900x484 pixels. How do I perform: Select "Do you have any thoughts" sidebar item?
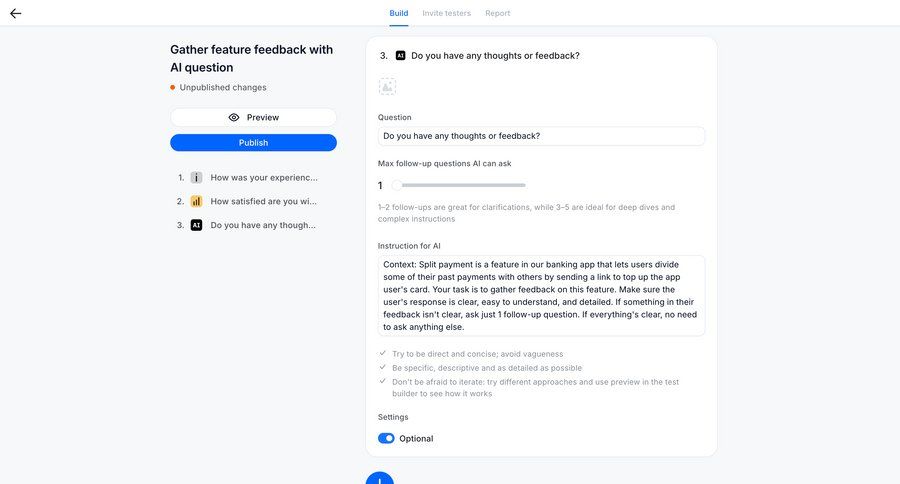[264, 226]
